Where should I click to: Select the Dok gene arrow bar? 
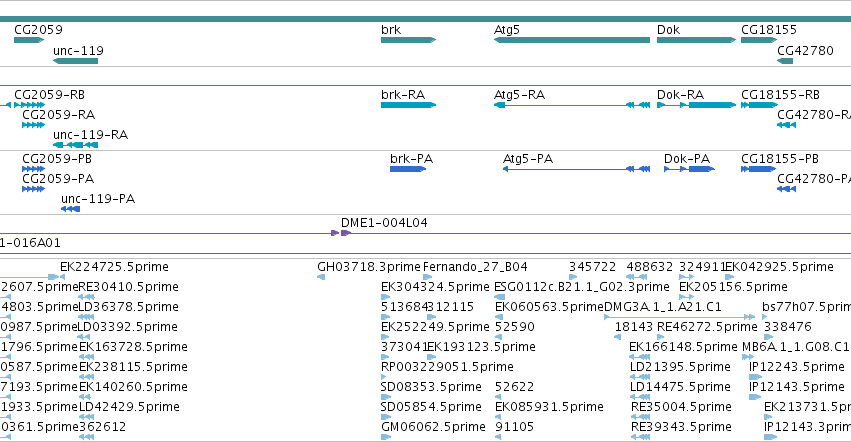696,40
